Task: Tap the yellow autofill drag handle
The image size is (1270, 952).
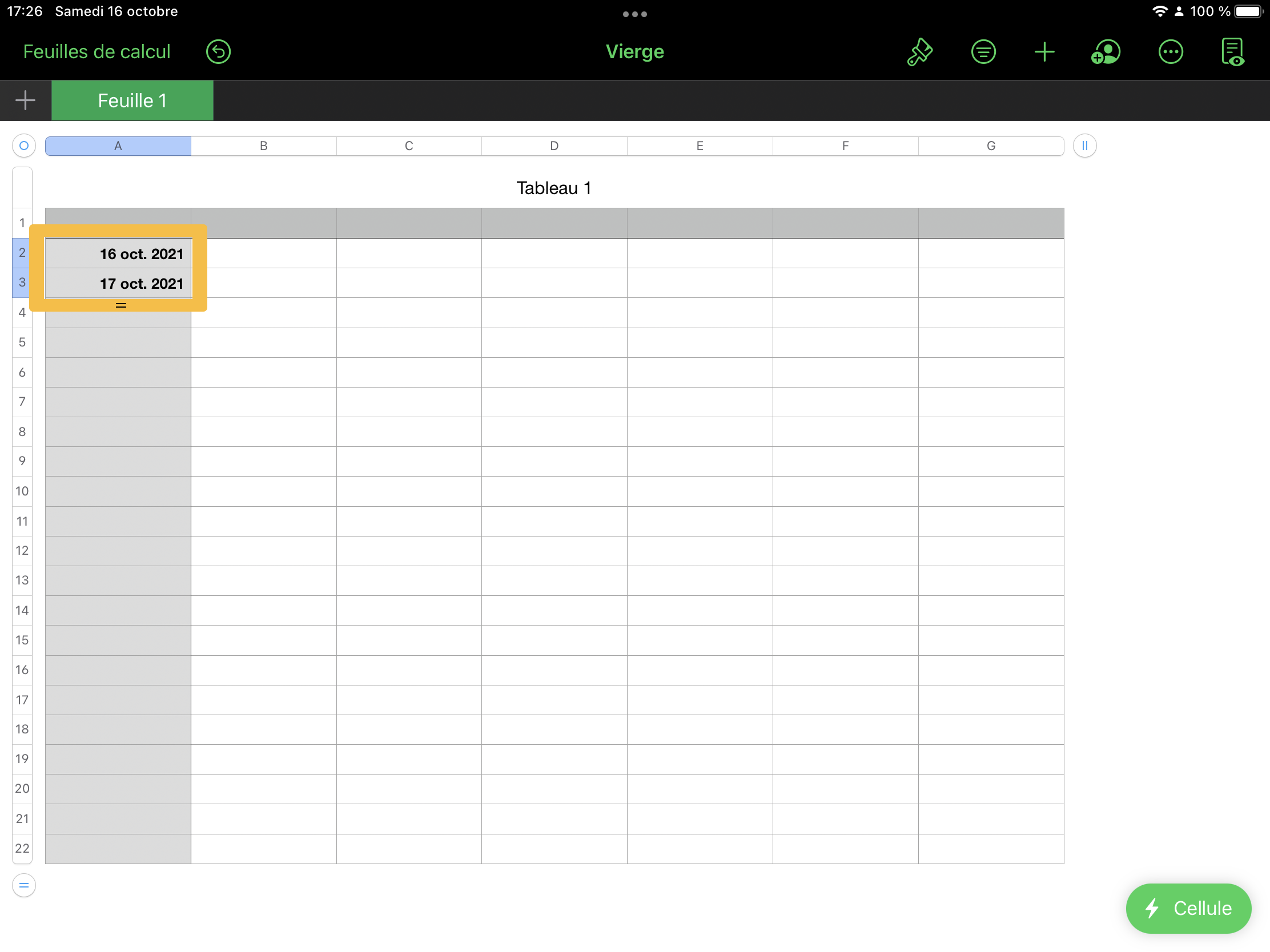Action: pyautogui.click(x=120, y=305)
